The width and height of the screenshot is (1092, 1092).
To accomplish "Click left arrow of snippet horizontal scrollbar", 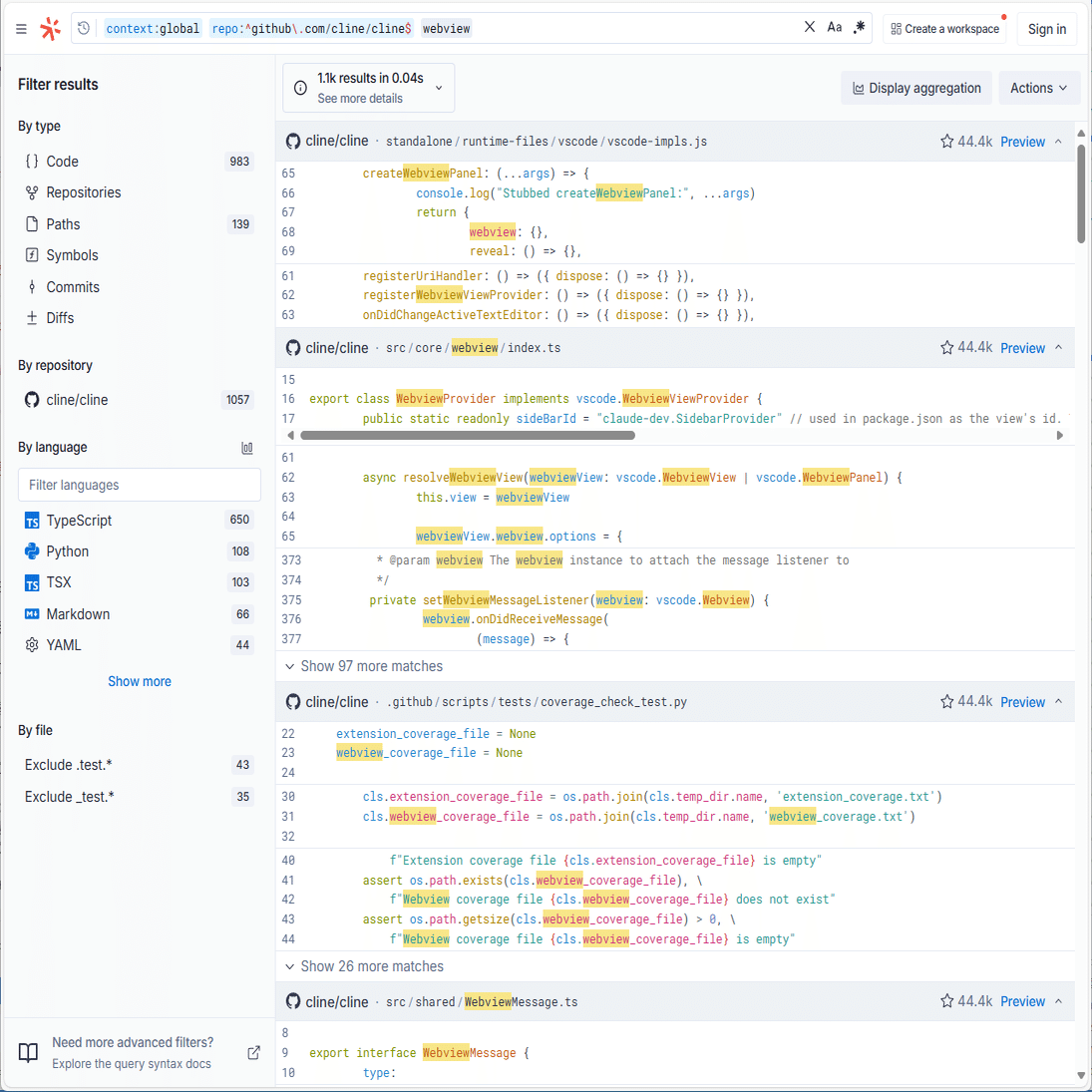I will [x=290, y=435].
